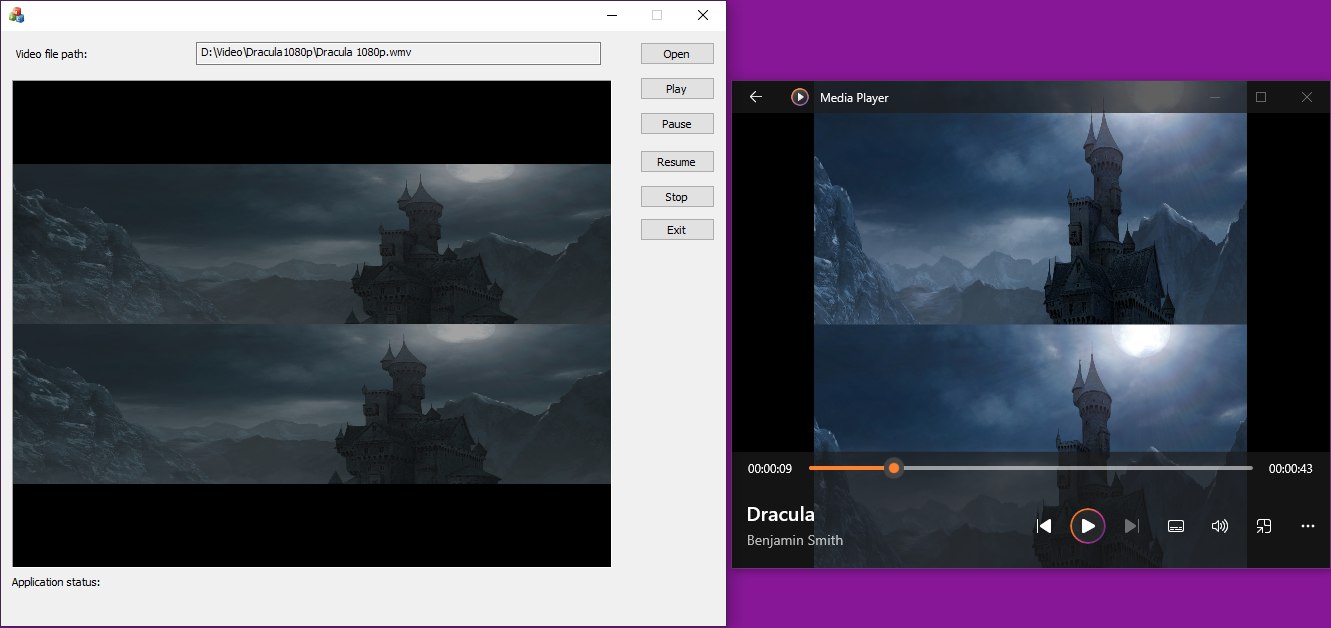1331x628 pixels.
Task: Click the artist name Benjamin Smith
Action: tap(795, 541)
